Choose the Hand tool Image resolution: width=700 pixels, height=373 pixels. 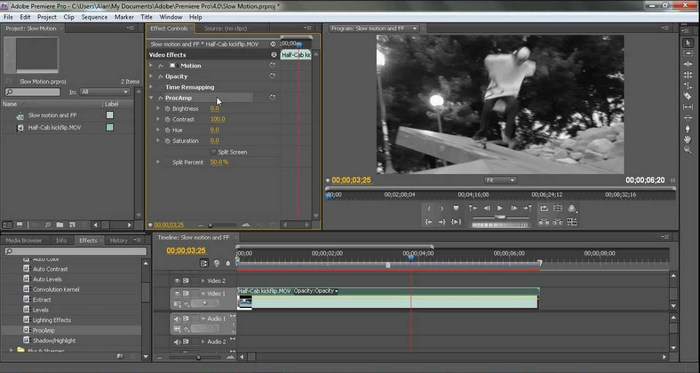(x=688, y=139)
